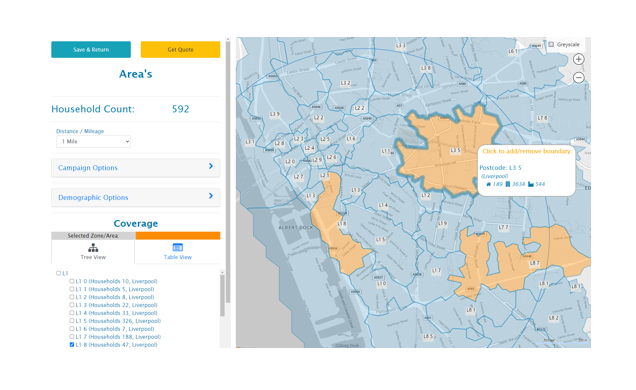Image resolution: width=636 pixels, height=390 pixels.
Task: Click the L1 8 postcode label on map
Action: (342, 224)
